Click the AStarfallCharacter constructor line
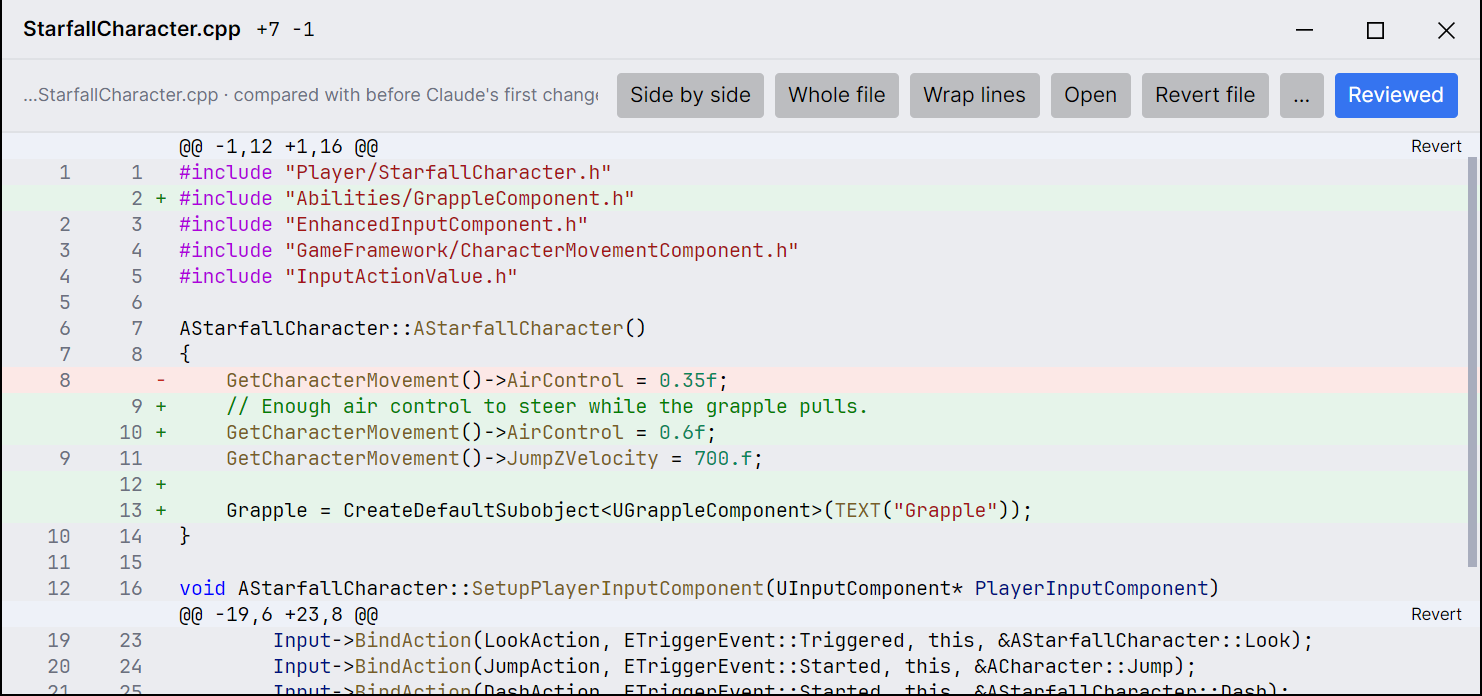 (x=734, y=328)
